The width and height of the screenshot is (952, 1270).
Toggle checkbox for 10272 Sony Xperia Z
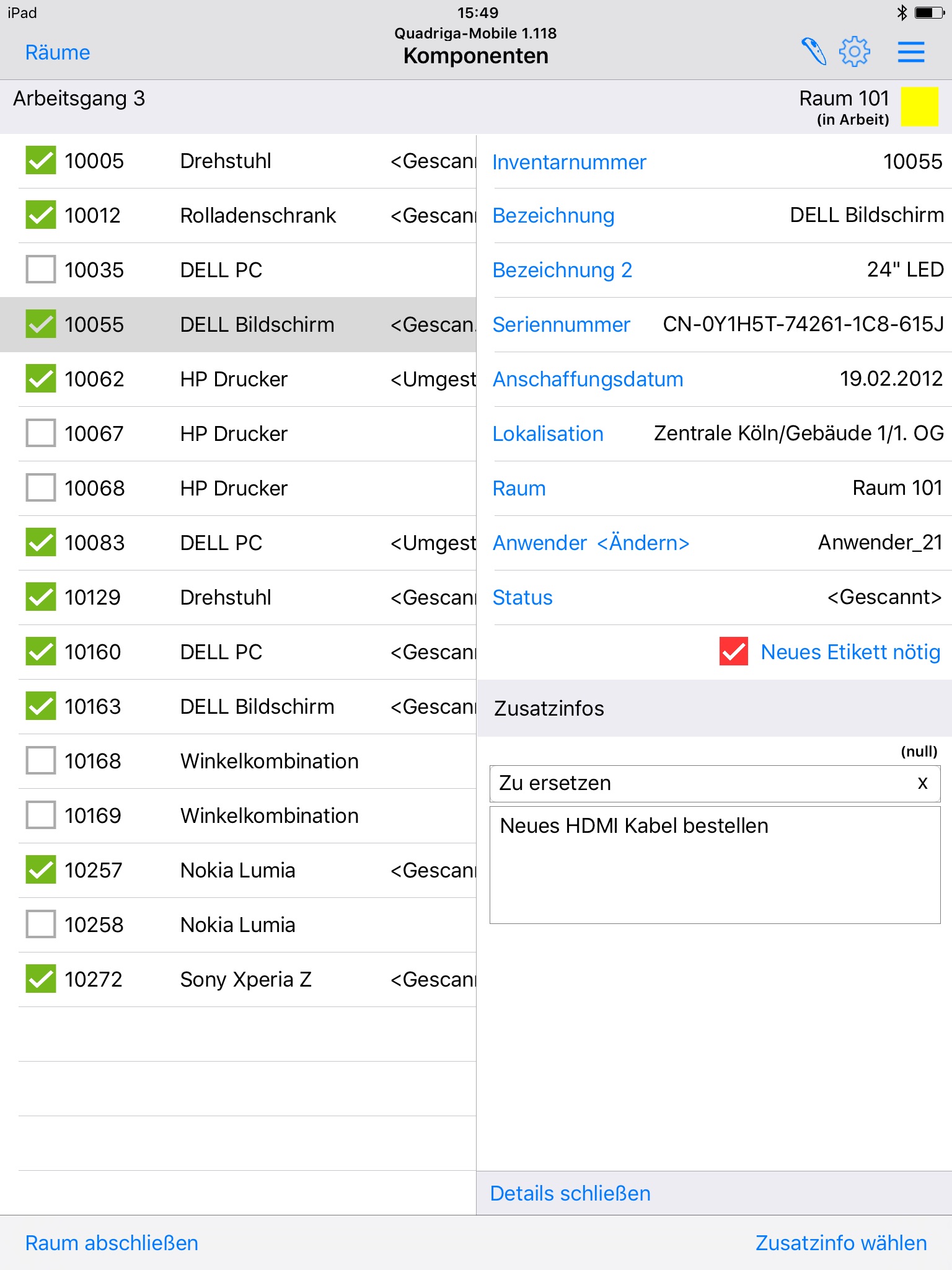click(41, 979)
